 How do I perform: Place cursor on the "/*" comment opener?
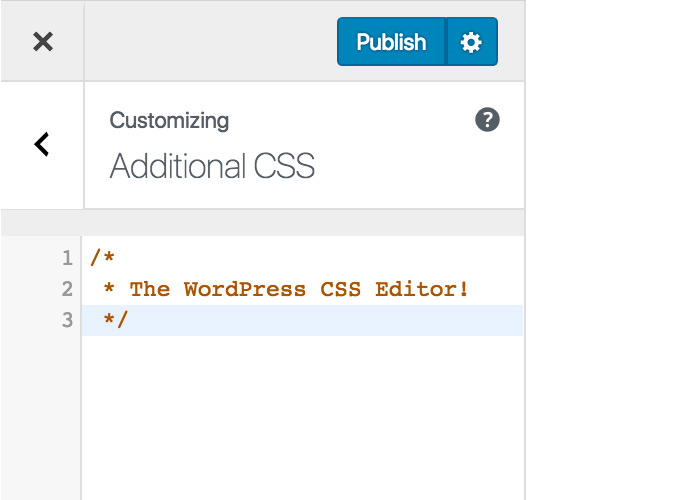[102, 257]
